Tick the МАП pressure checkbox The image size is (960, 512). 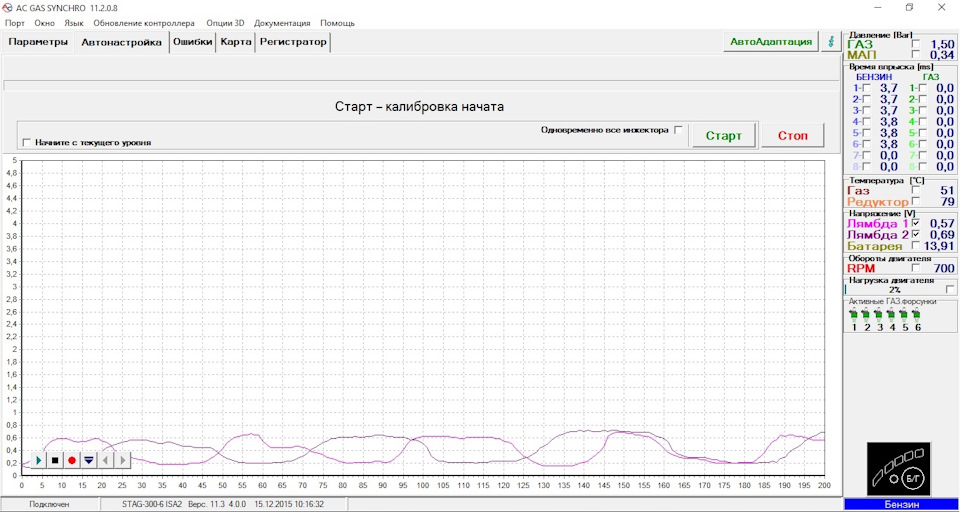click(x=916, y=56)
